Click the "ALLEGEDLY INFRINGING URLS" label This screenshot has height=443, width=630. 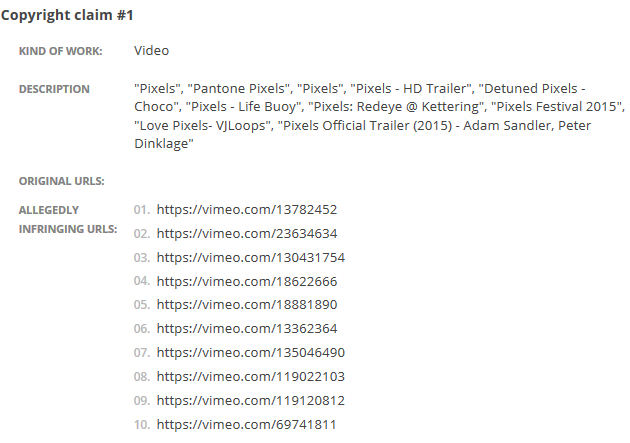(x=66, y=220)
